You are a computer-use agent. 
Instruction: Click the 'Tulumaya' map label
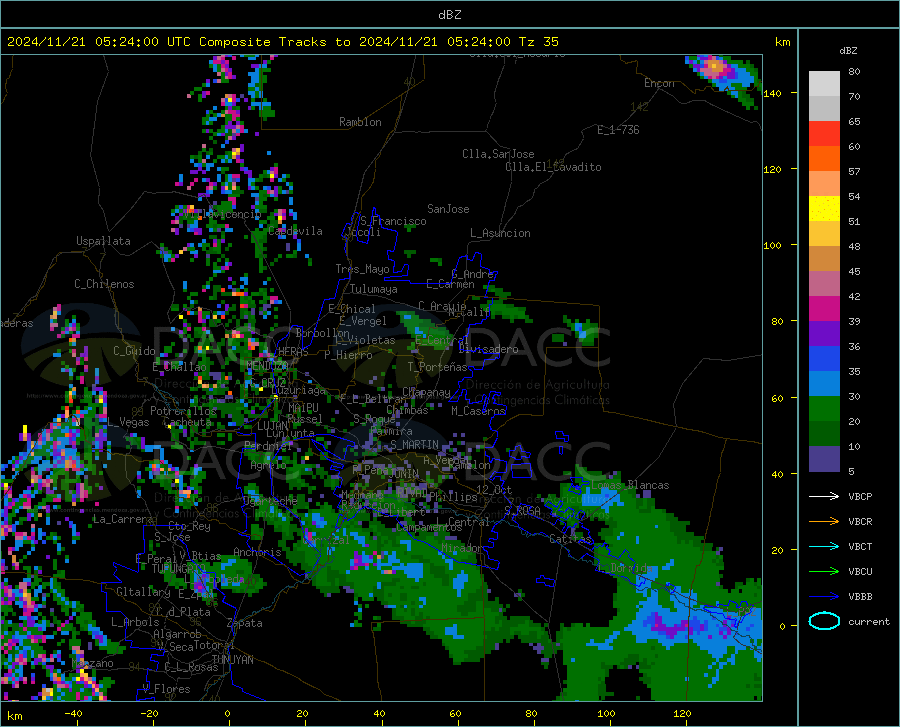coord(374,289)
